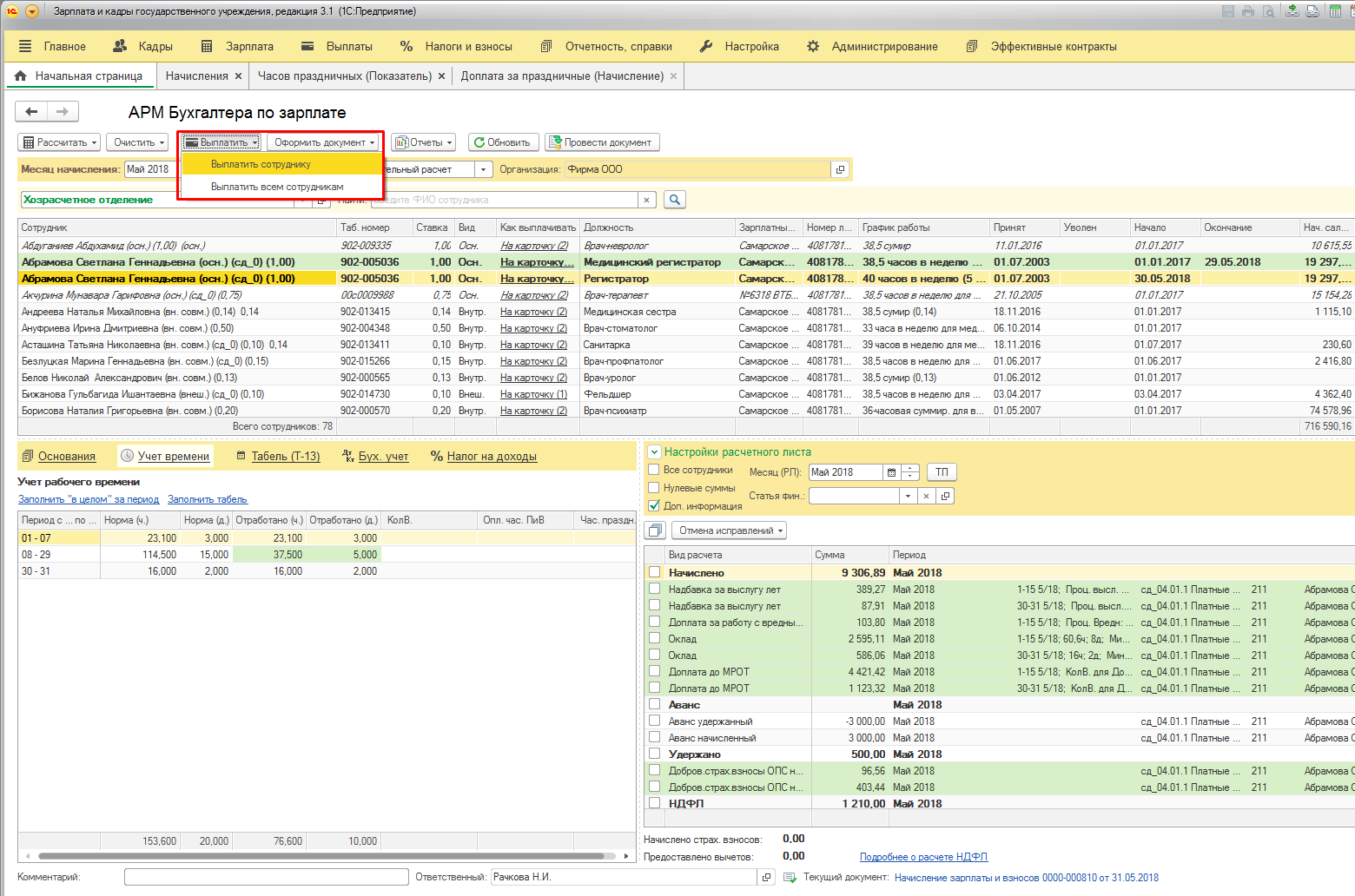Uncheck the Доп. информация checkbox
The image size is (1355, 896).
pyautogui.click(x=654, y=505)
